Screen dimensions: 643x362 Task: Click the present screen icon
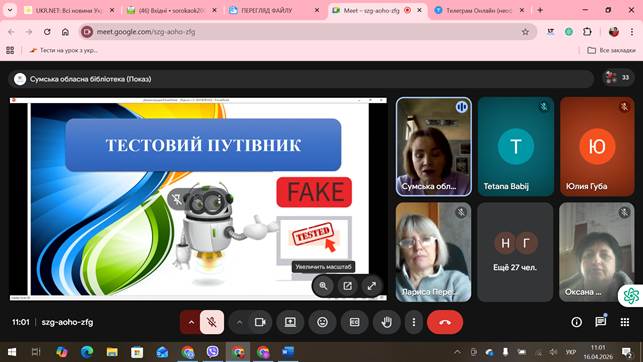coord(290,322)
